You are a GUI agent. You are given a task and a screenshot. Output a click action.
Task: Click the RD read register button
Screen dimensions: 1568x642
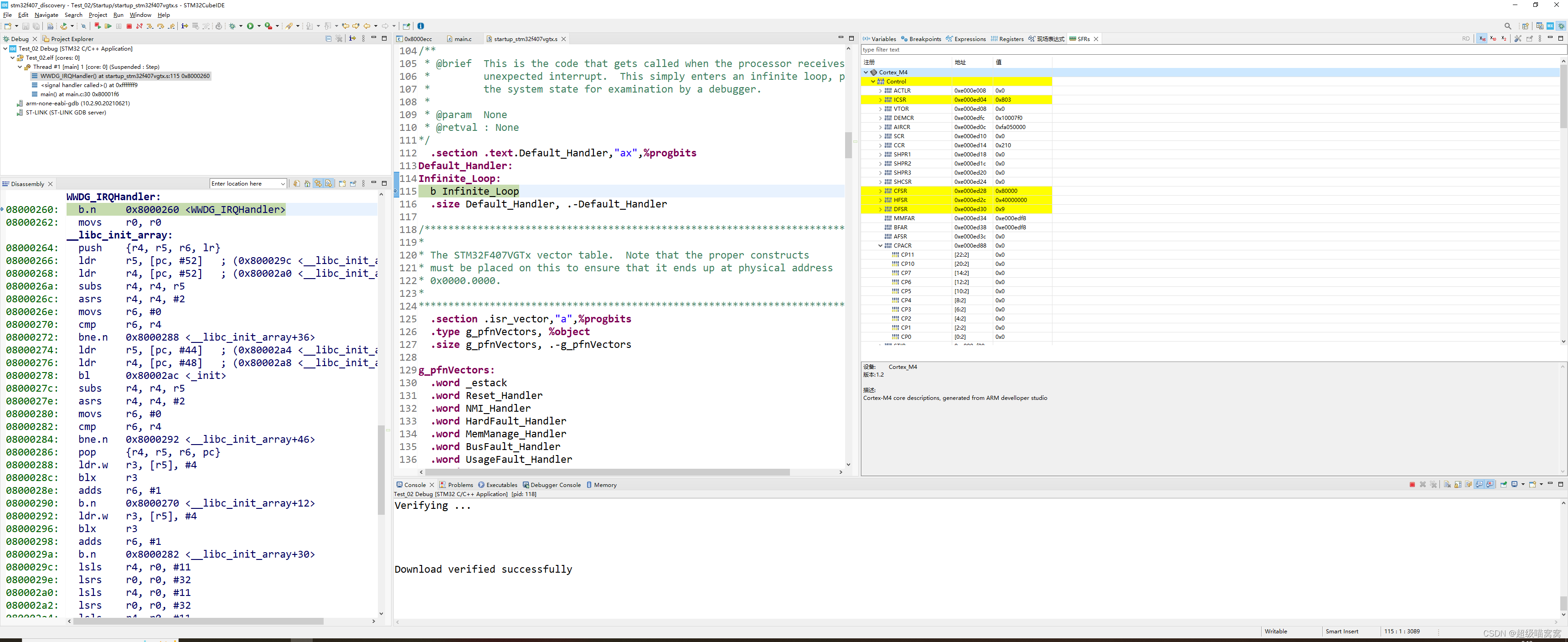[1466, 38]
